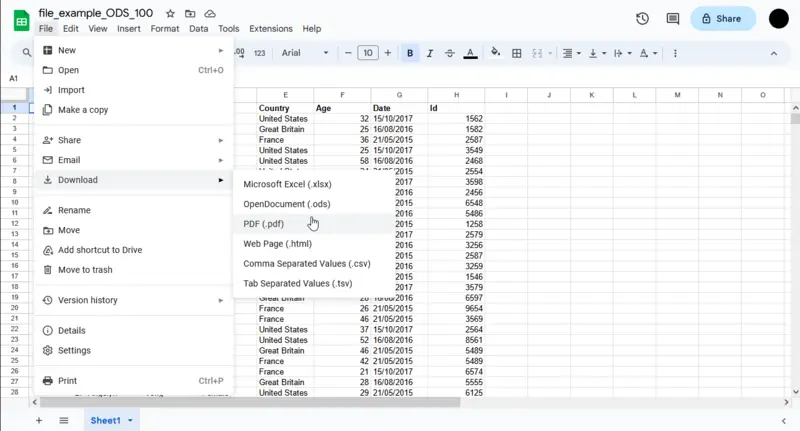Open the File menu
The height and width of the screenshot is (431, 800).
pyautogui.click(x=45, y=29)
